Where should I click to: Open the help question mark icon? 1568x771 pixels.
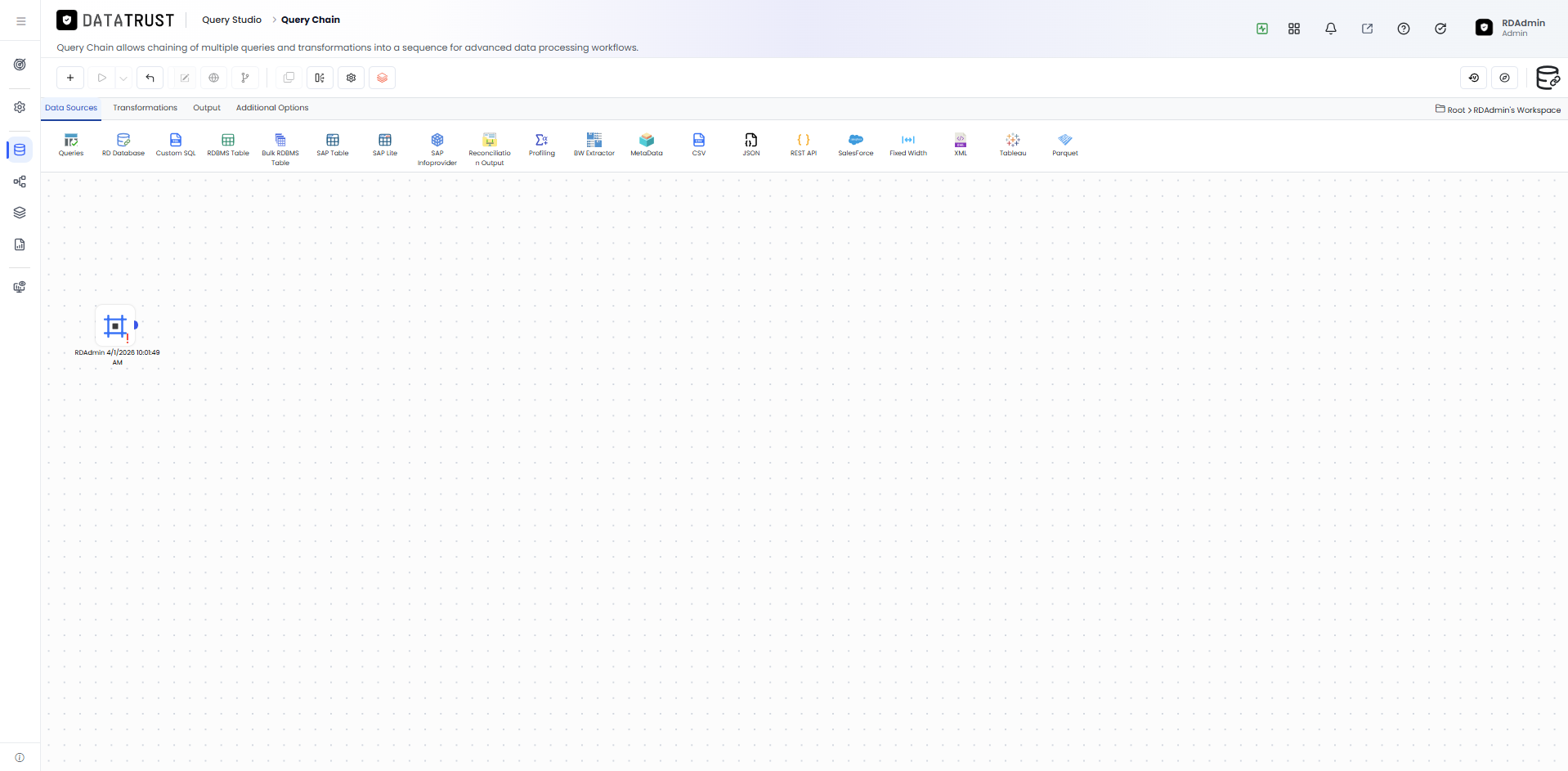pos(1404,29)
